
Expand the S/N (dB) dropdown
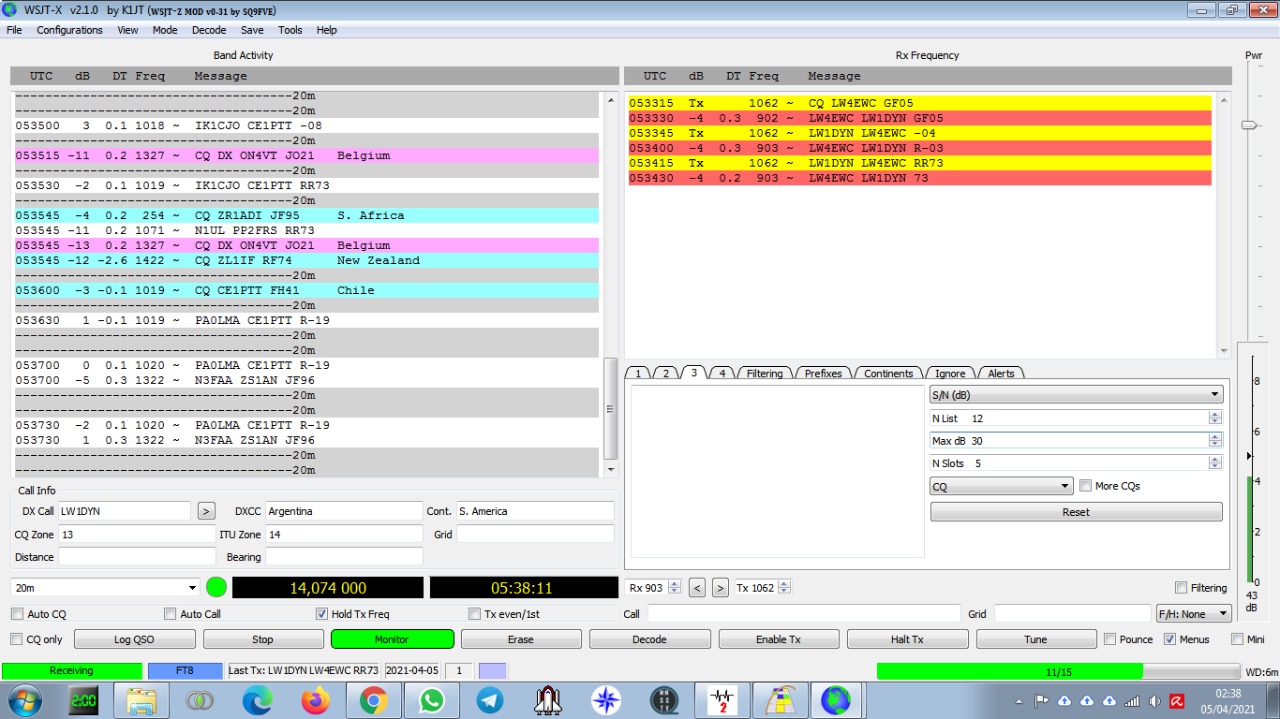click(x=1076, y=395)
